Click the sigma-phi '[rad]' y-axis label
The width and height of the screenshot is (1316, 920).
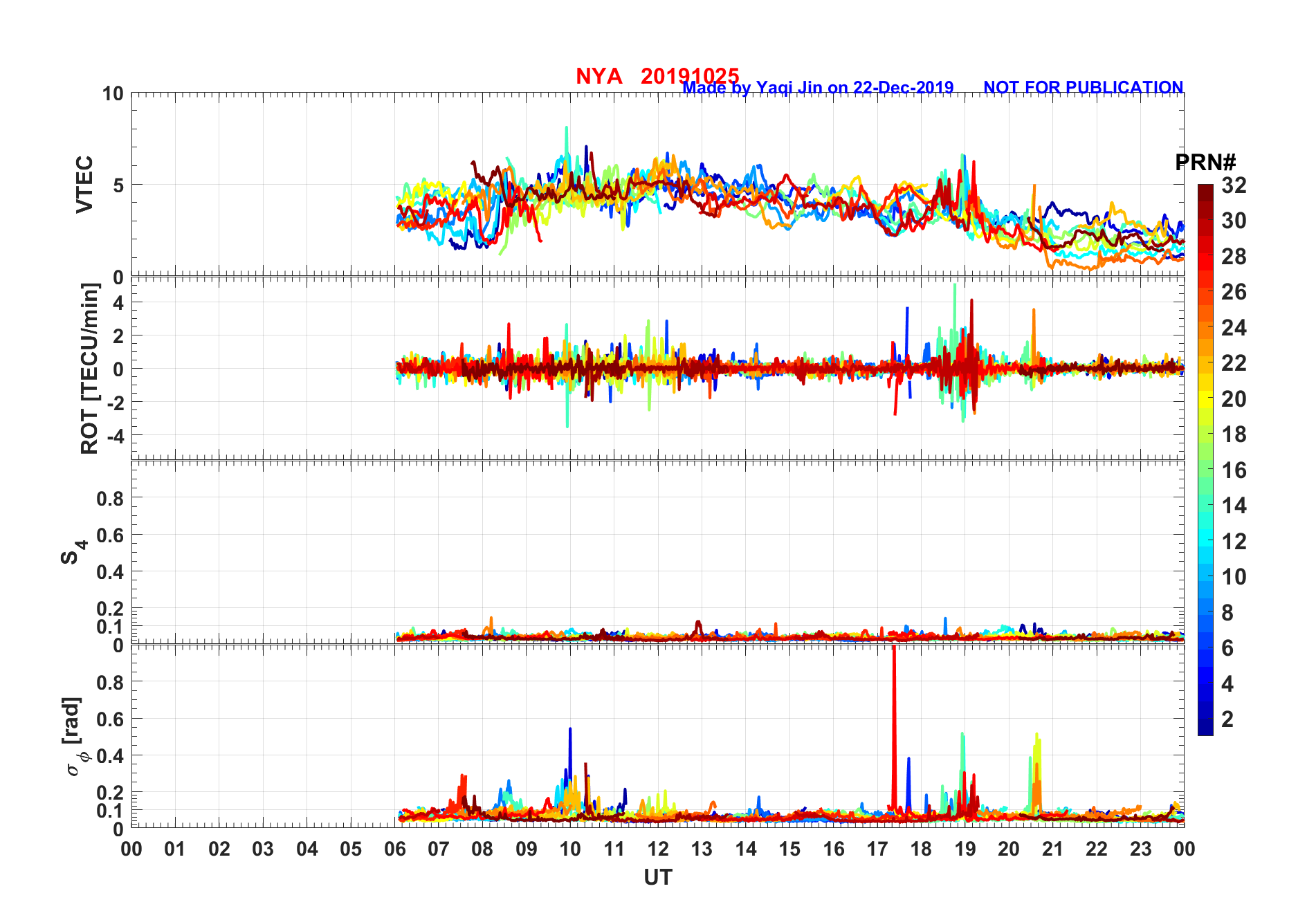click(74, 736)
